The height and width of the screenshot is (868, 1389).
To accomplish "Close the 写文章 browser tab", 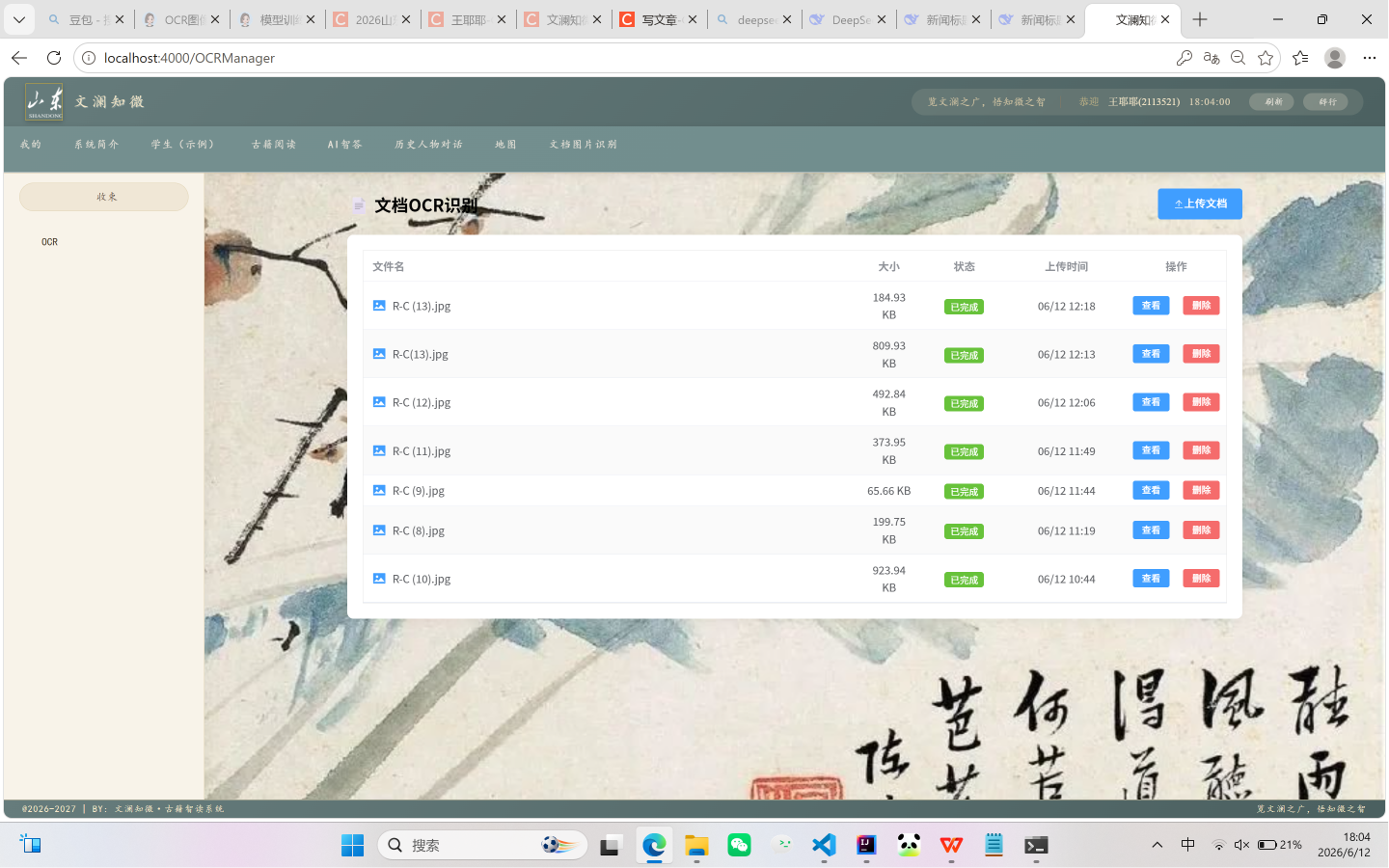I will pos(693,19).
